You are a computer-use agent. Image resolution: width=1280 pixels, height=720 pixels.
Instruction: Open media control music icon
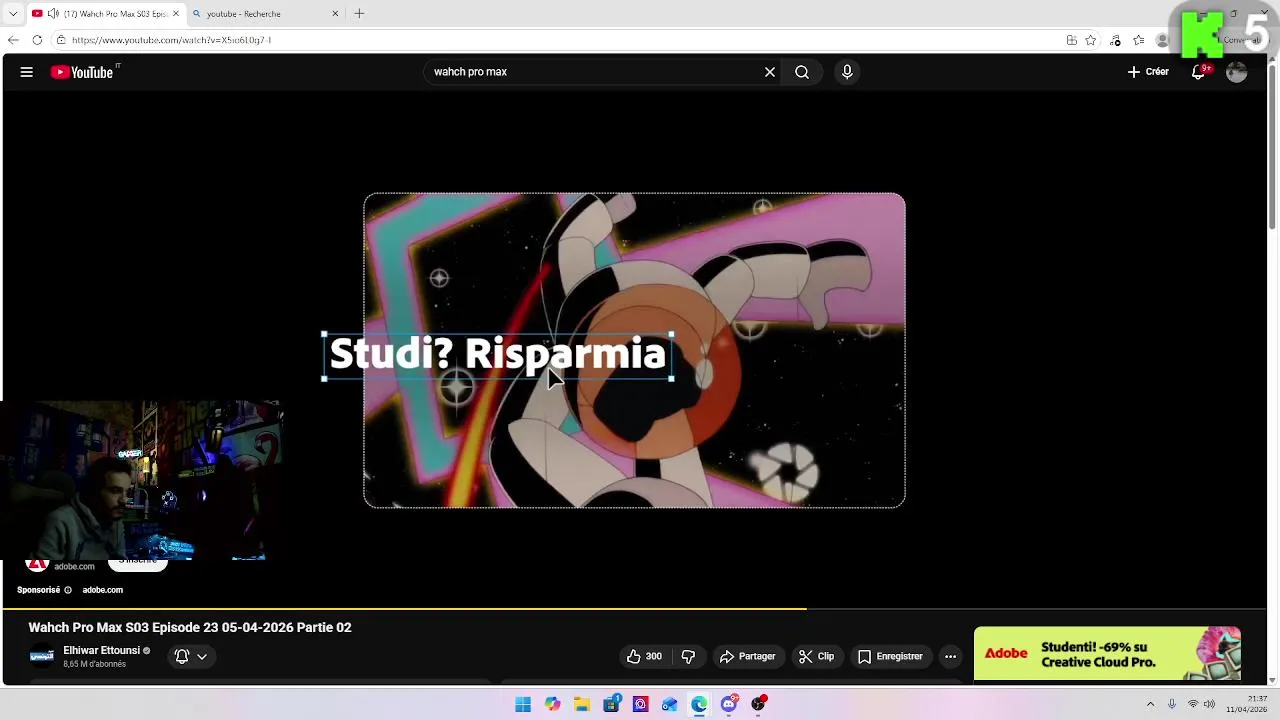pos(1116,40)
